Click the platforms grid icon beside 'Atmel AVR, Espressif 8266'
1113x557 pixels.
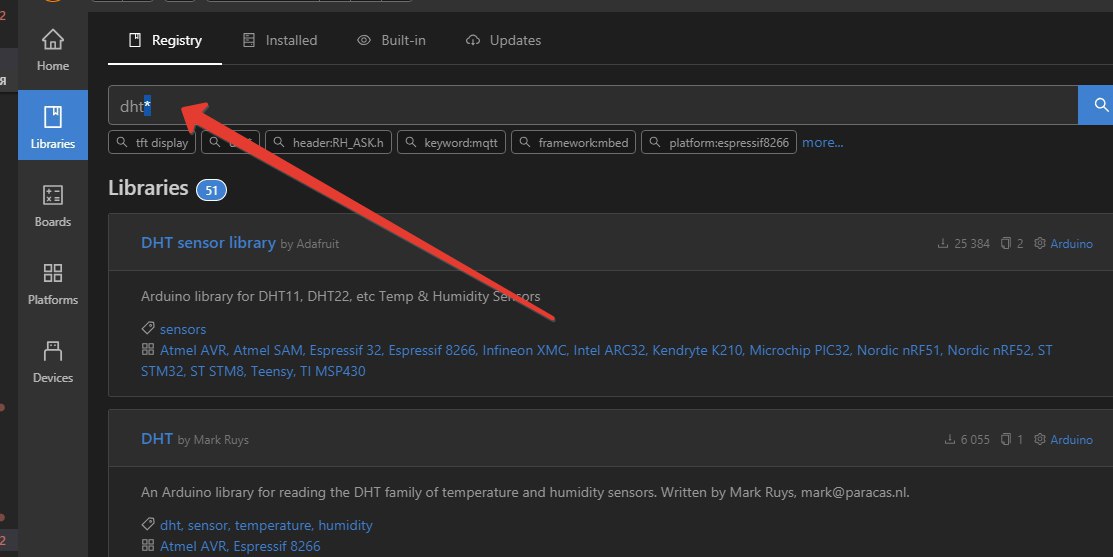(148, 545)
